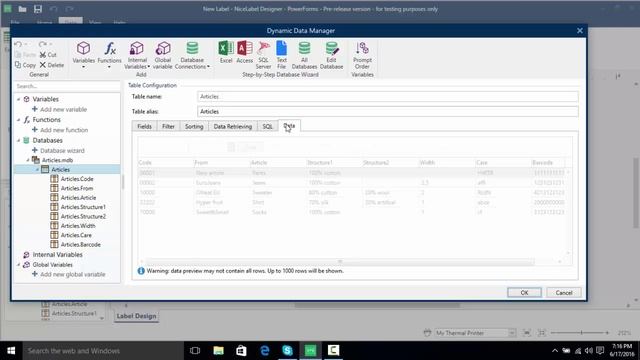The width and height of the screenshot is (640, 360).
Task: Click the Delete command
Action: (x=52, y=65)
